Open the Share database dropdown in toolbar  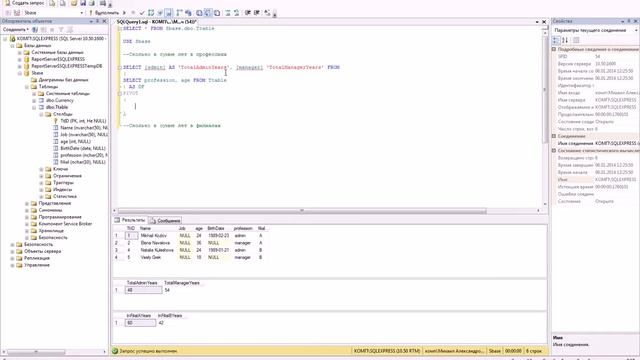pyautogui.click(x=53, y=13)
